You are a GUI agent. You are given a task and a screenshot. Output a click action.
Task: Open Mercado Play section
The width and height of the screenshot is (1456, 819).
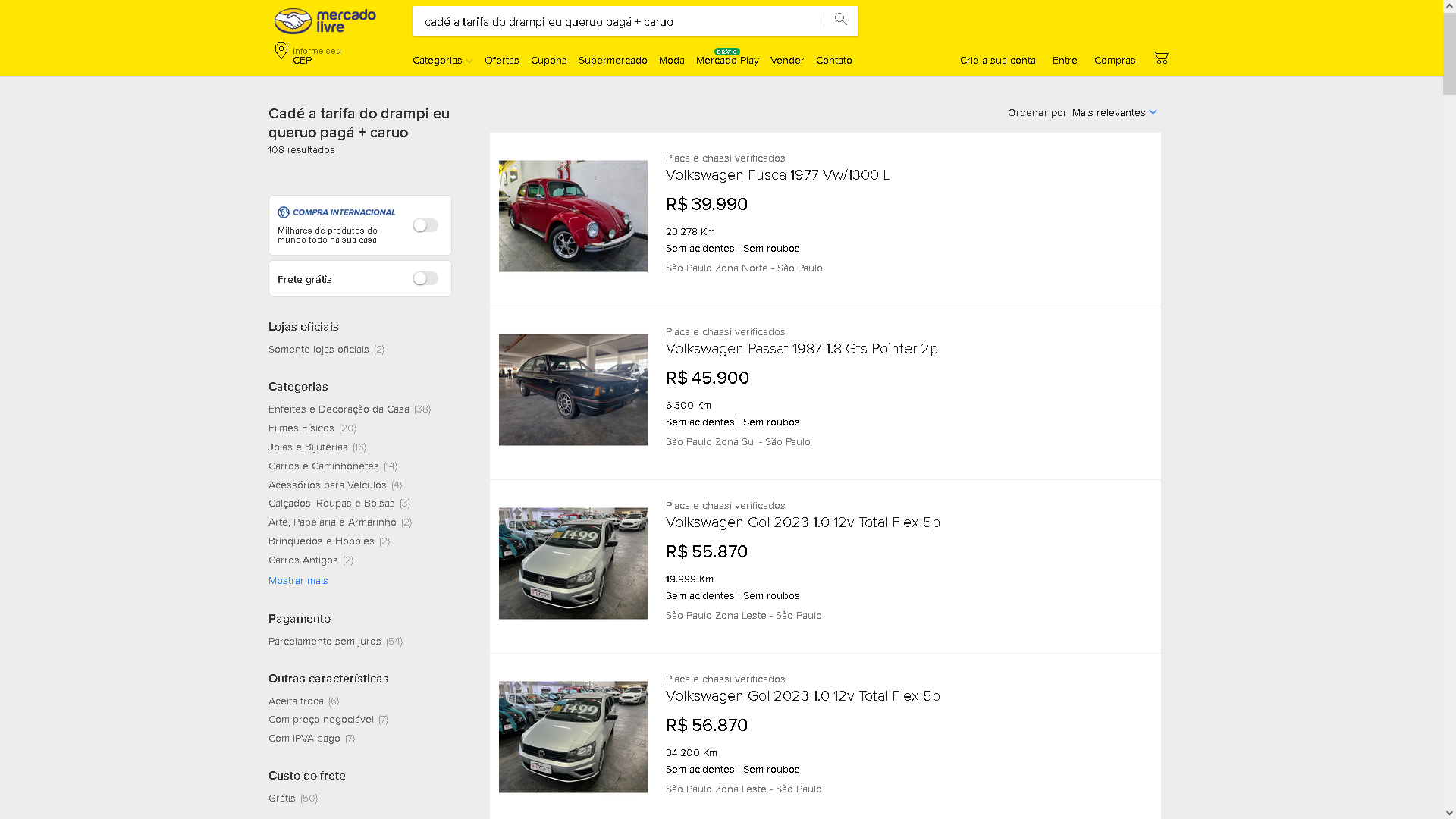[727, 60]
